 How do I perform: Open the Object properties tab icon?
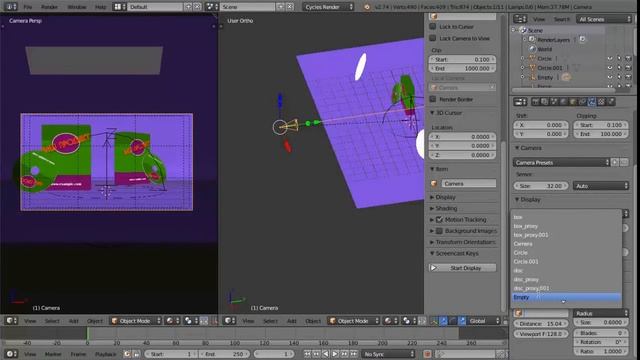pos(573,102)
